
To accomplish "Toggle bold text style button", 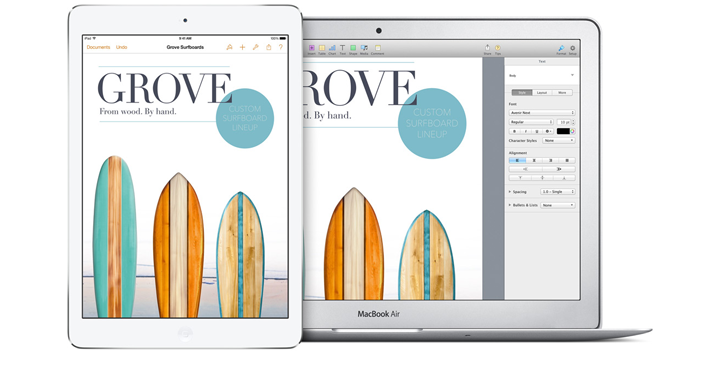I will [x=514, y=131].
